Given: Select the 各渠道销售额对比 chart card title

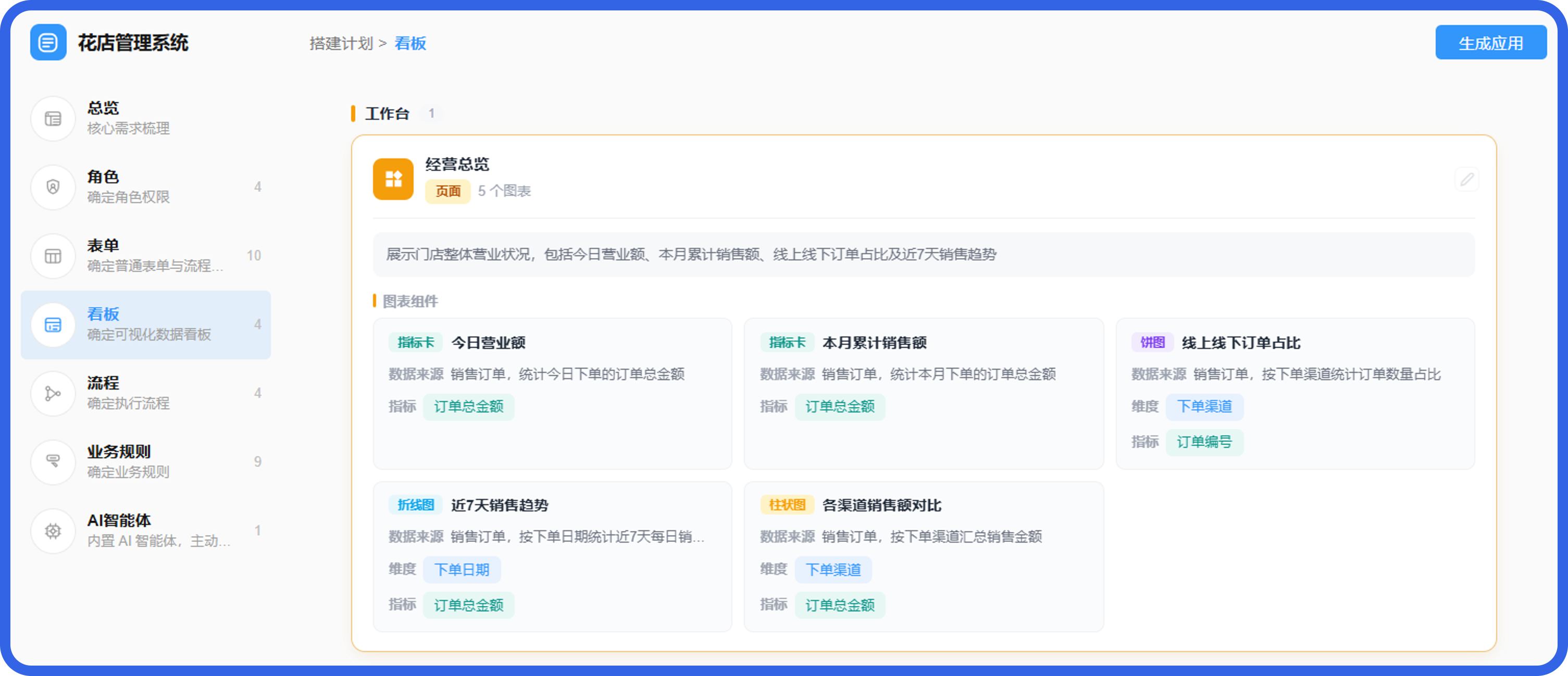Looking at the screenshot, I should click(882, 505).
